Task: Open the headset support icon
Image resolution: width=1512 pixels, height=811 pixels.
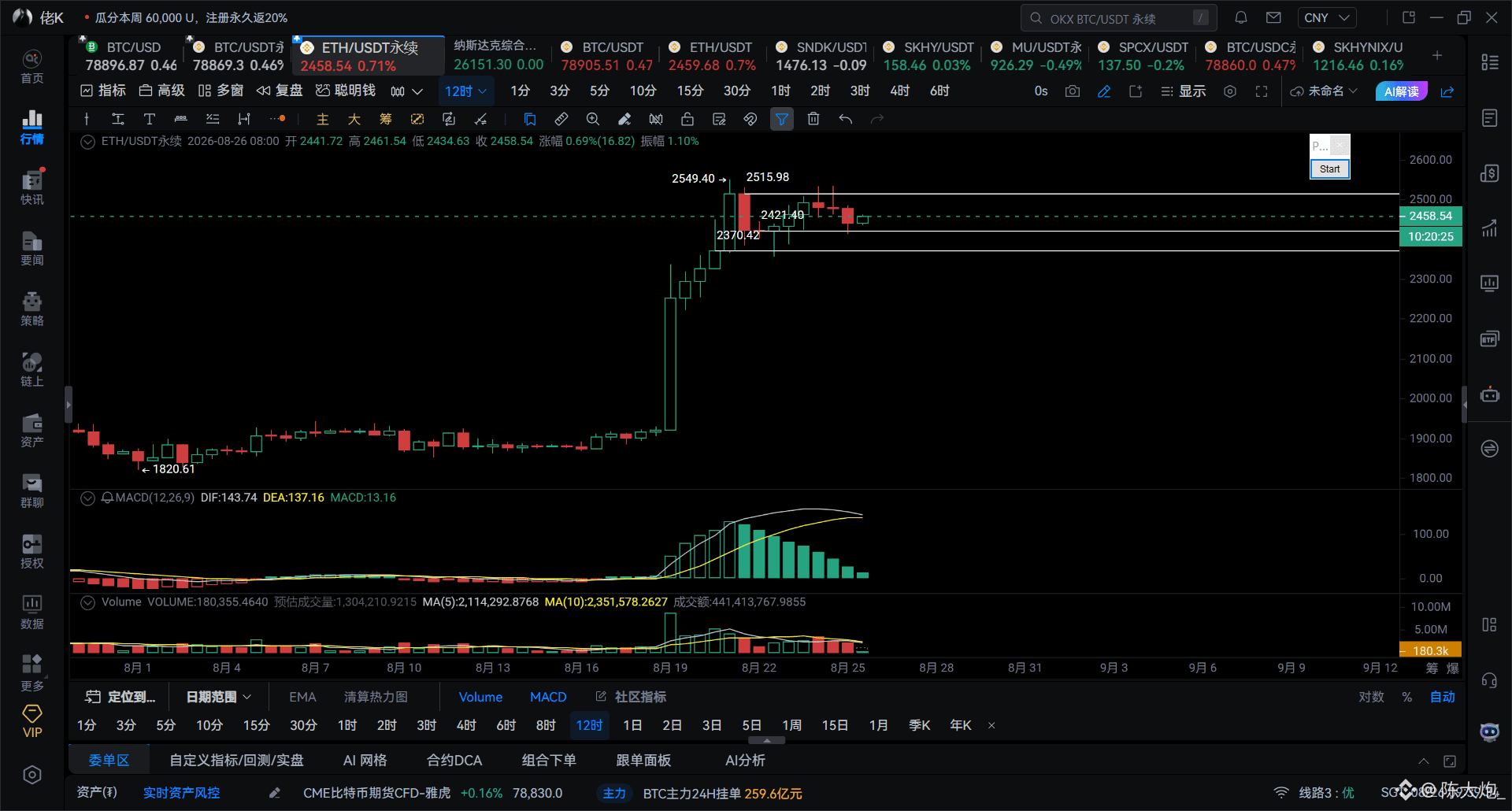Action: point(1489,680)
